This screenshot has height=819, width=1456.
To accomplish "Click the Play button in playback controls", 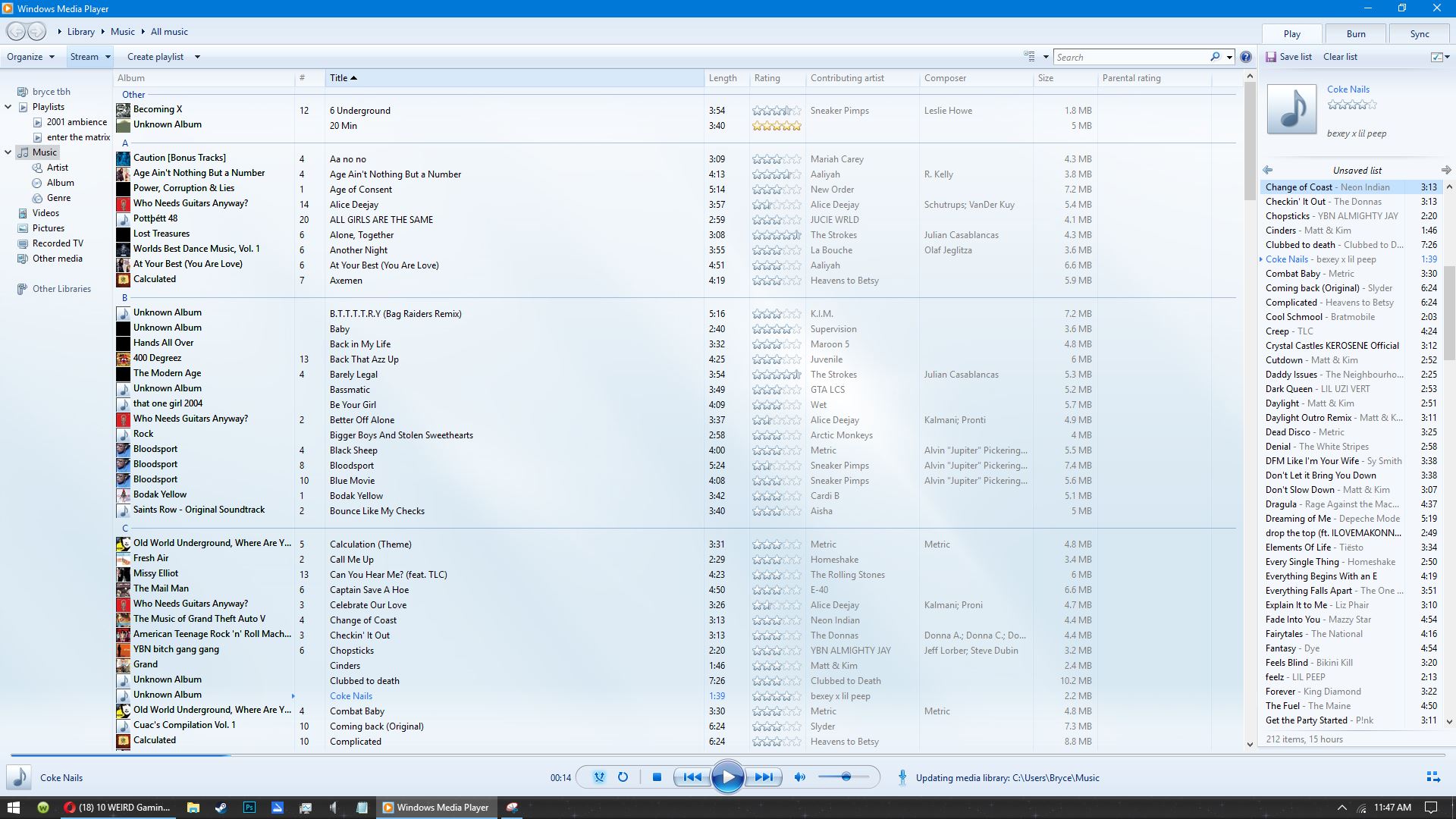I will [x=727, y=777].
